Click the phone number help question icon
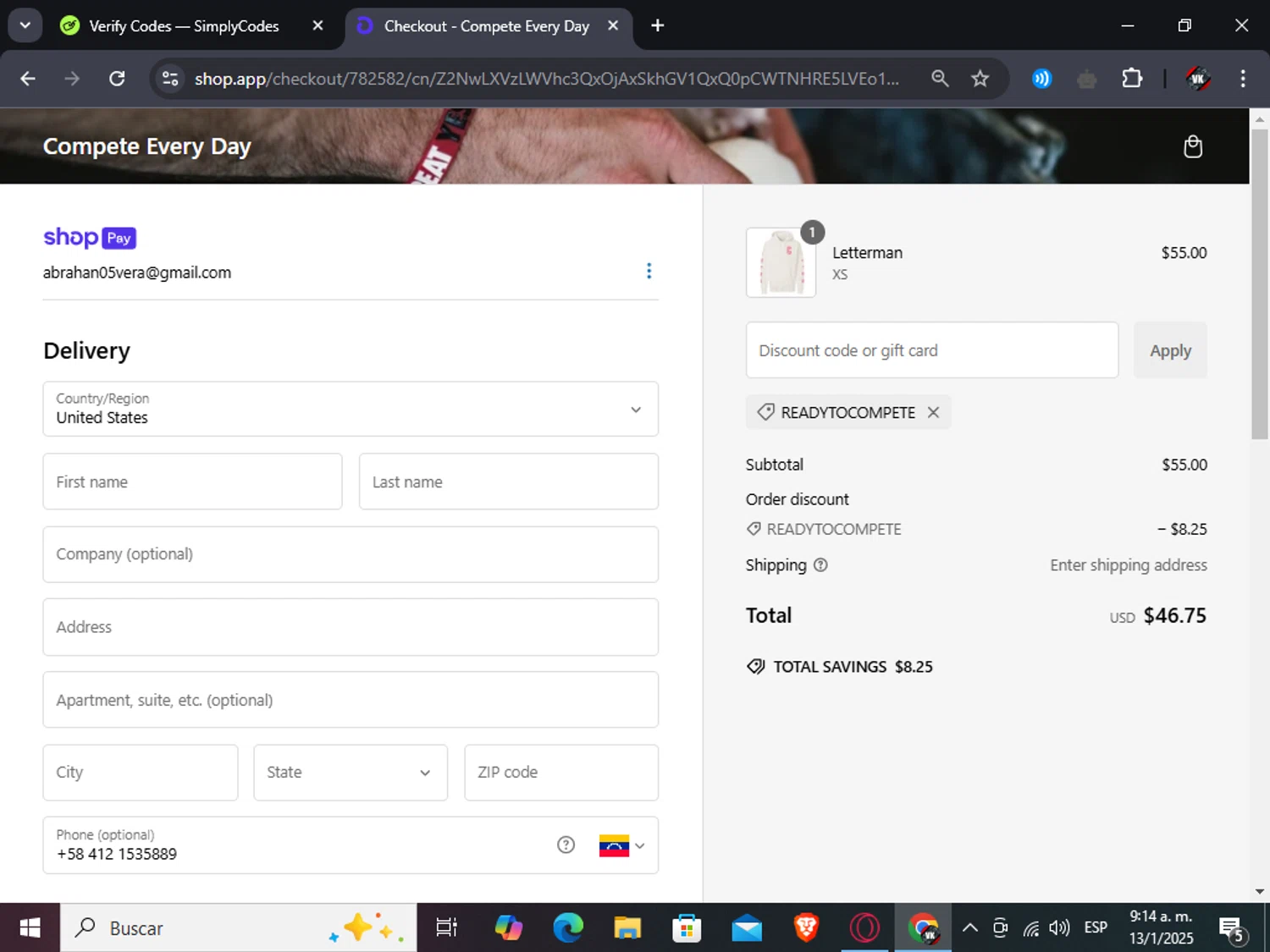 (x=566, y=845)
